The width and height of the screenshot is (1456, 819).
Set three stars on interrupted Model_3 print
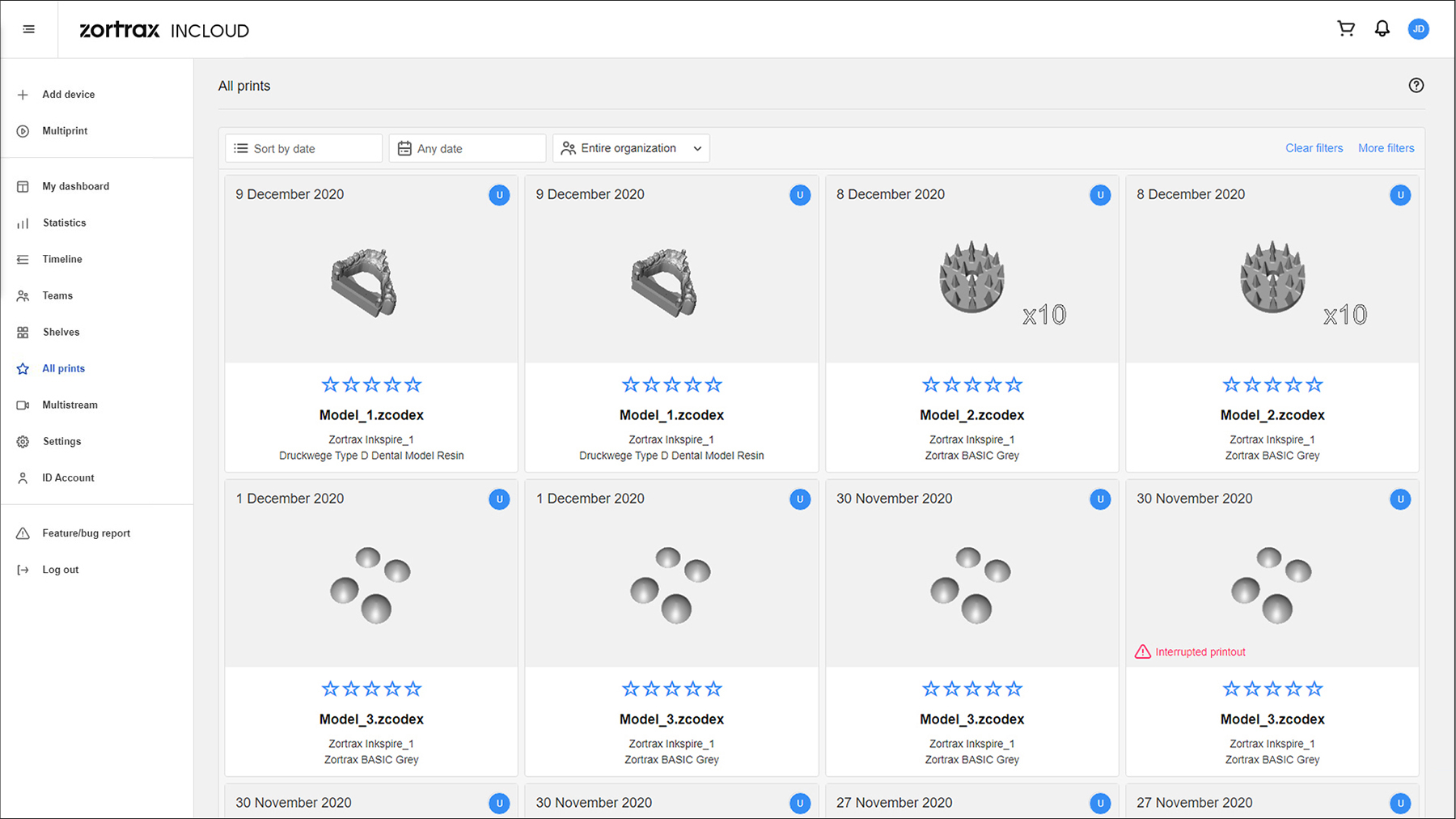point(1272,690)
